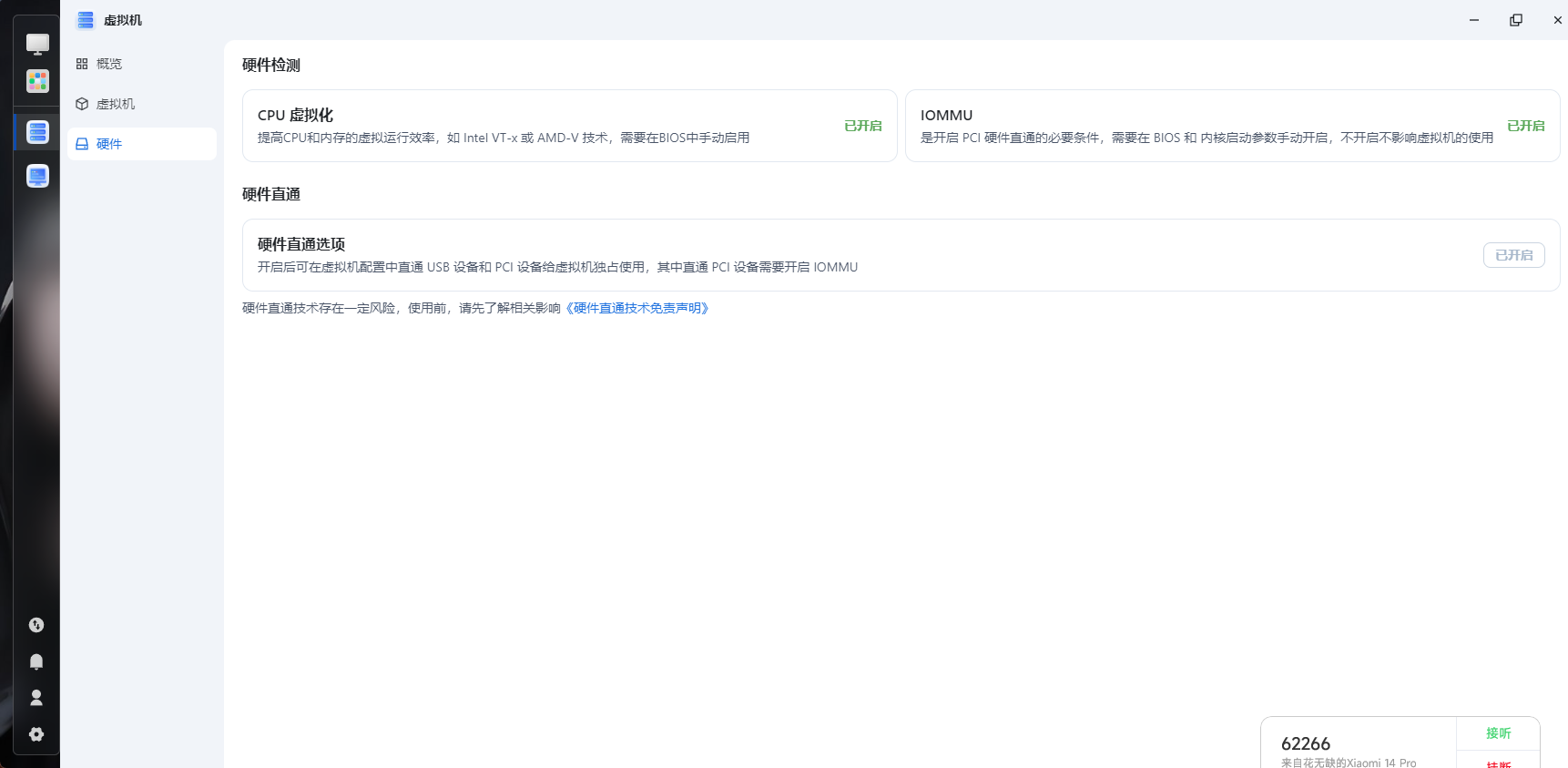Image resolution: width=1568 pixels, height=768 pixels.
Task: Open the system settings gear icon
Action: pyautogui.click(x=36, y=734)
